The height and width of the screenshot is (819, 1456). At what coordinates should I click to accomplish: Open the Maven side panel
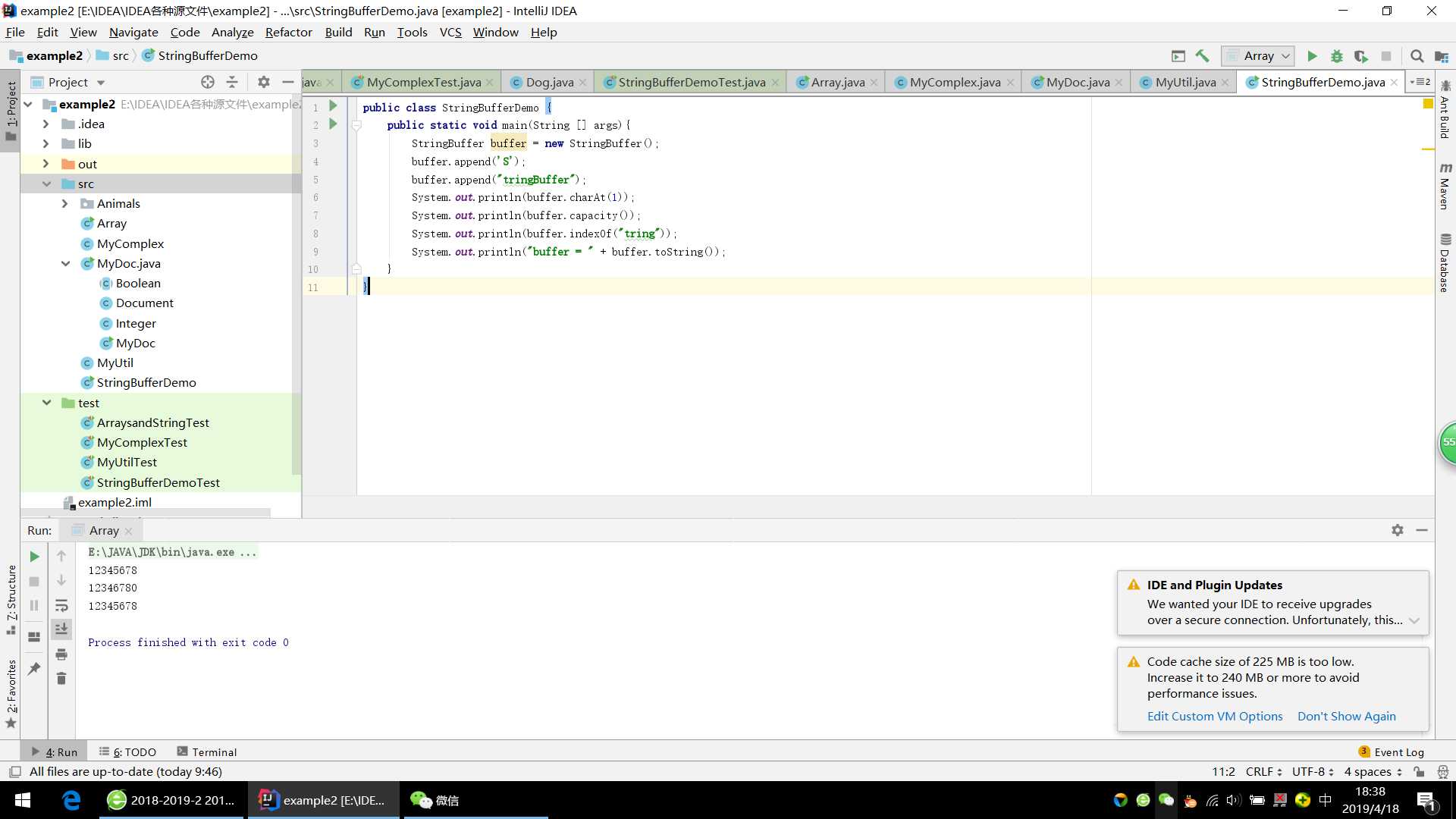pos(1445,187)
